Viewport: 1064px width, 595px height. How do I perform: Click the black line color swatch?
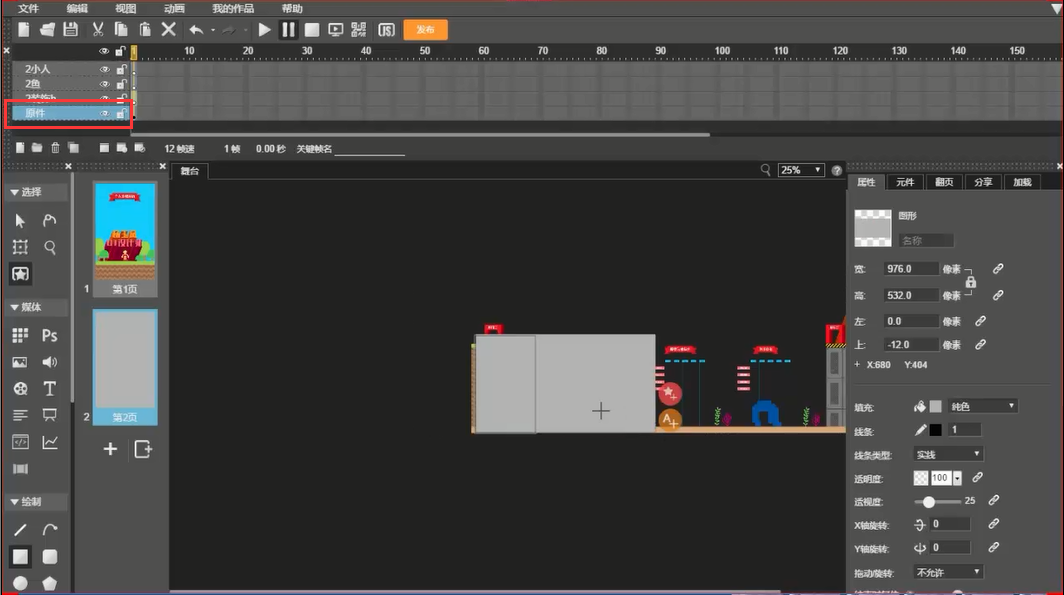click(936, 429)
